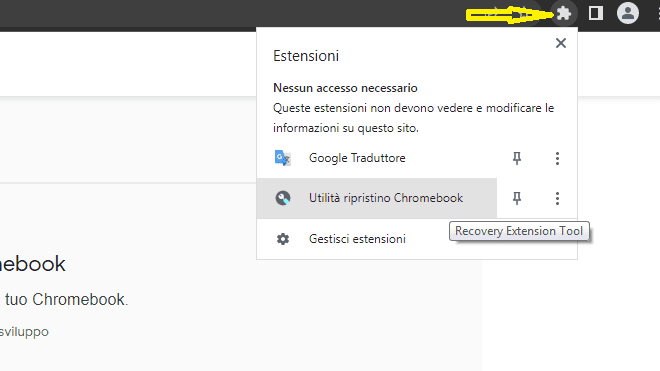Viewport: 660px width, 371px height.
Task: Open more options for Utilità ripristino Chromebook
Action: pos(557,198)
